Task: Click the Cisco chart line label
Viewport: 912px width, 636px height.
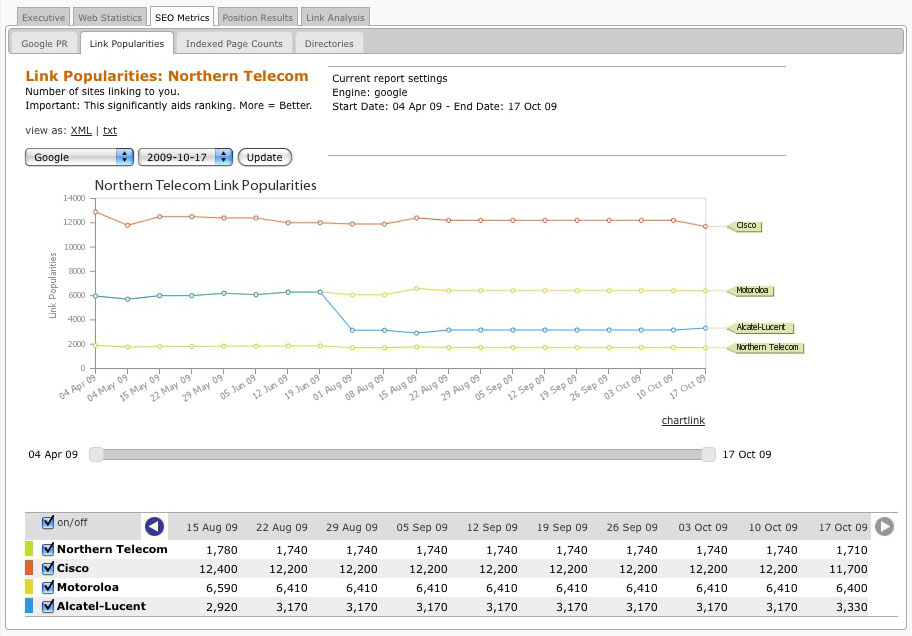Action: coord(745,226)
